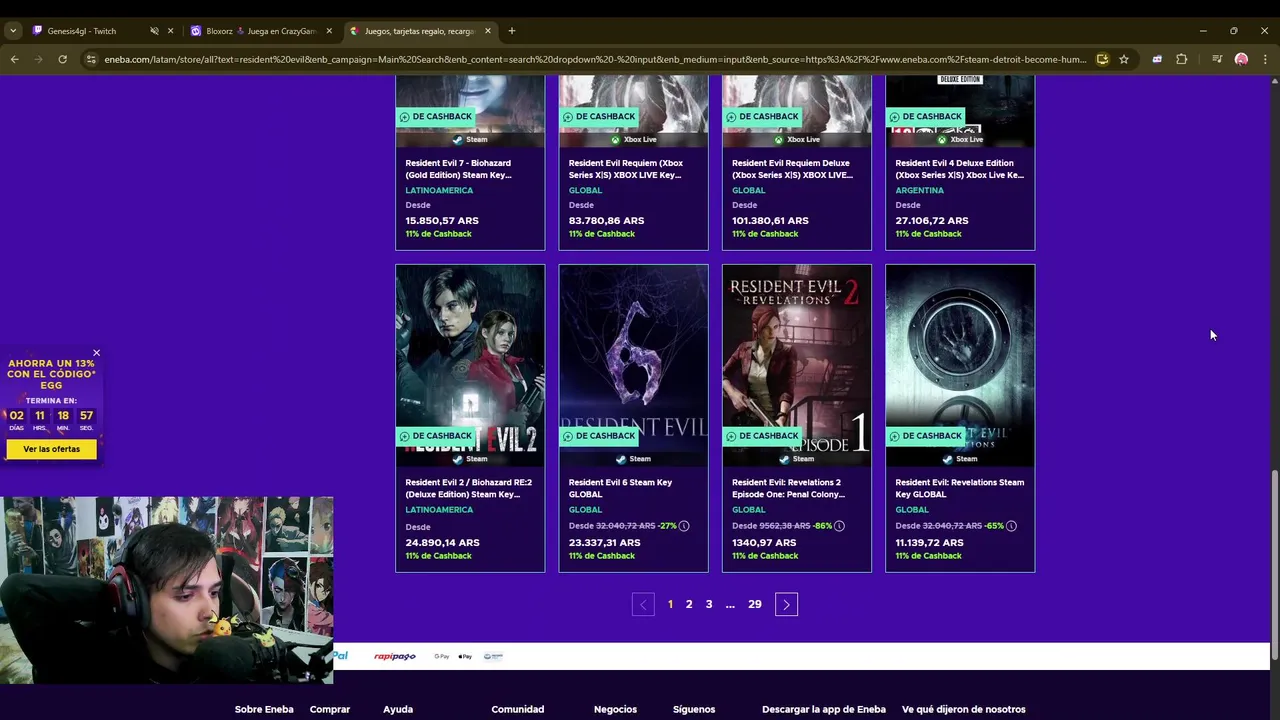Click the Steam icon on Resident Evil 6 card

[x=621, y=459]
